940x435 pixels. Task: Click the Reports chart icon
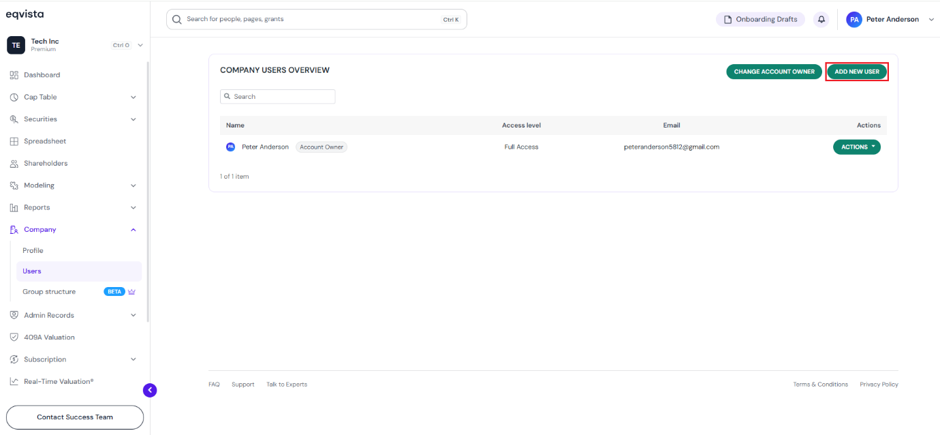point(14,208)
